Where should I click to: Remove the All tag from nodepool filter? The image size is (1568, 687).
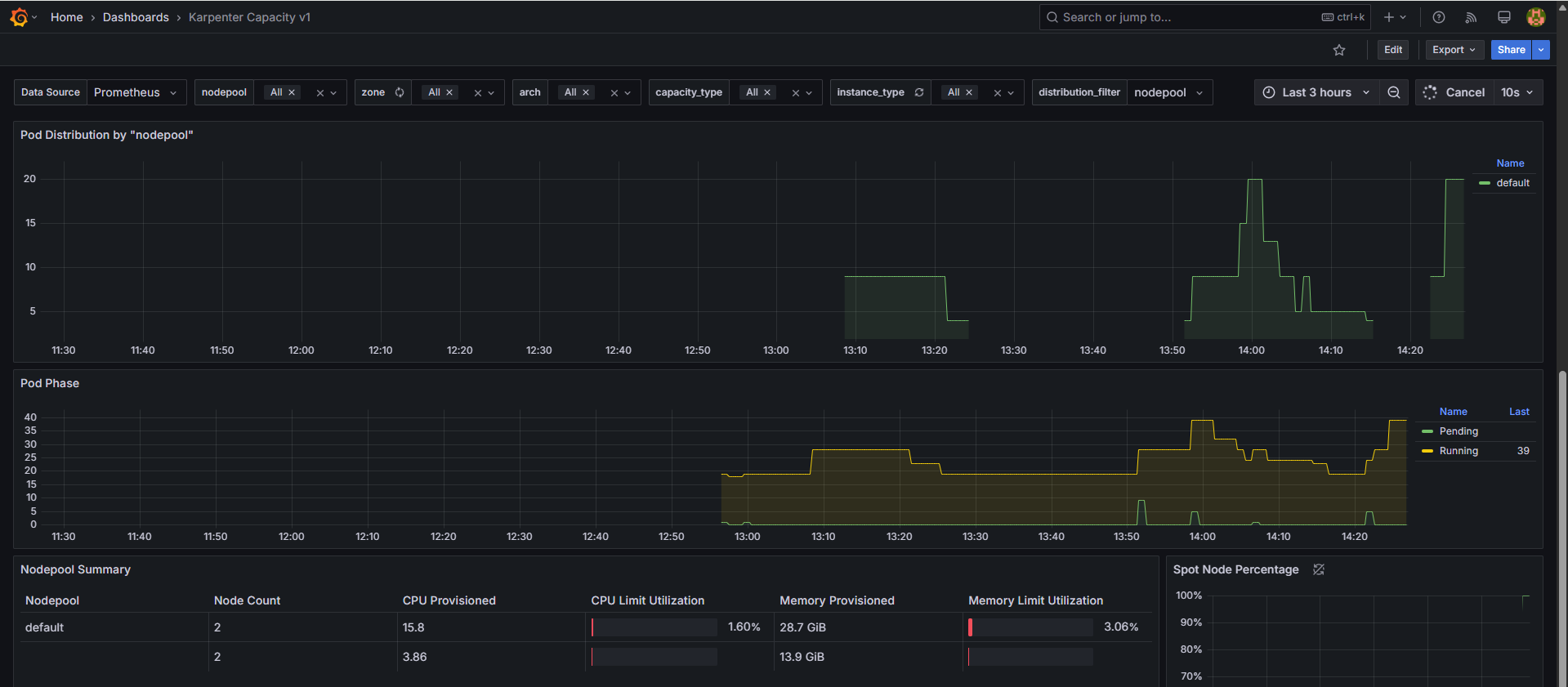[292, 92]
